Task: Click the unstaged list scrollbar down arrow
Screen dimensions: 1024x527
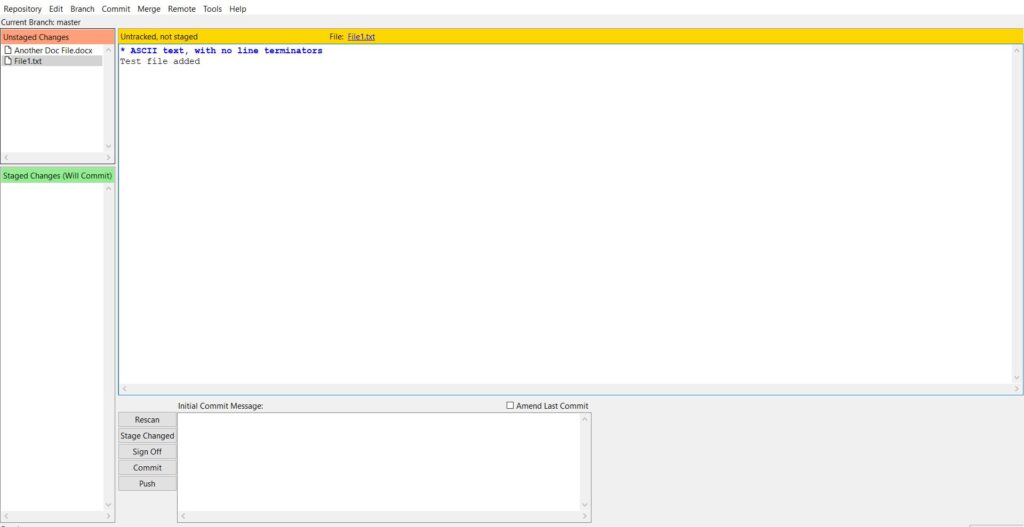Action: pyautogui.click(x=108, y=146)
